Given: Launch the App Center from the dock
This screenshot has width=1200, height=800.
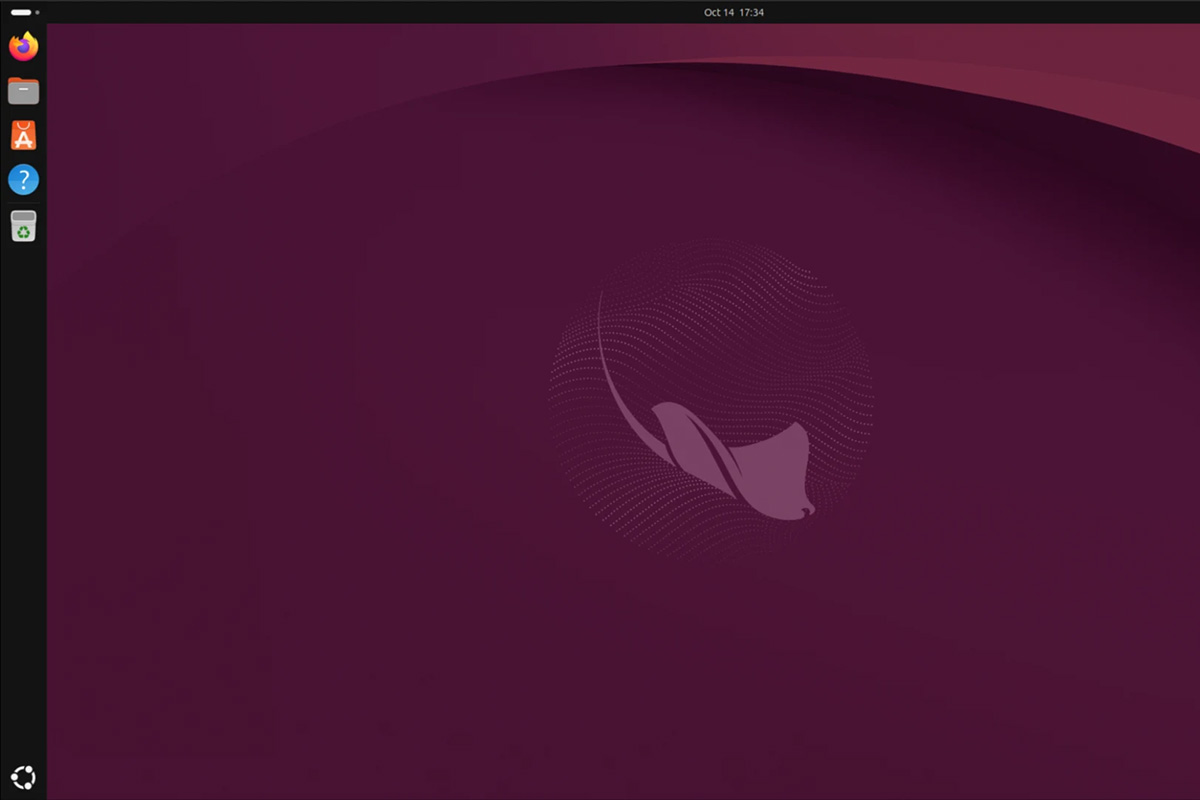Looking at the screenshot, I should [x=23, y=135].
